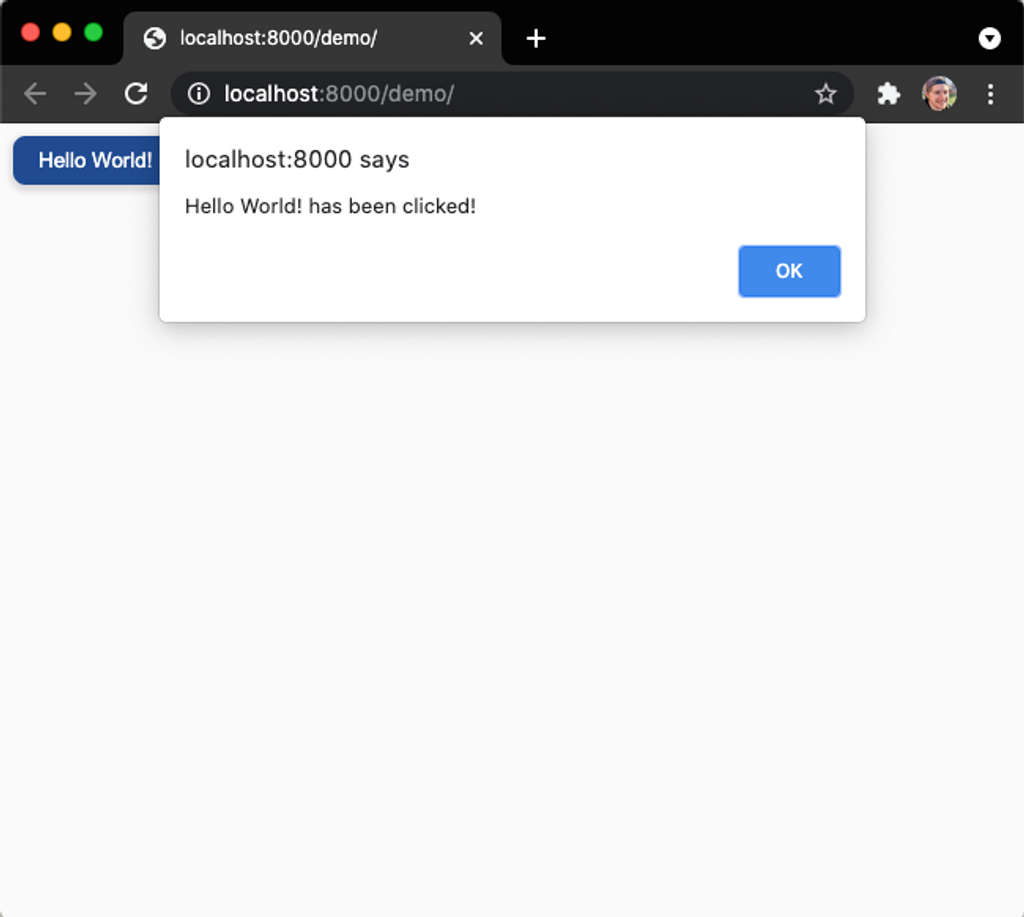Switch to the localhost:8000/demo/ tab
The width and height of the screenshot is (1024, 917).
(x=290, y=39)
